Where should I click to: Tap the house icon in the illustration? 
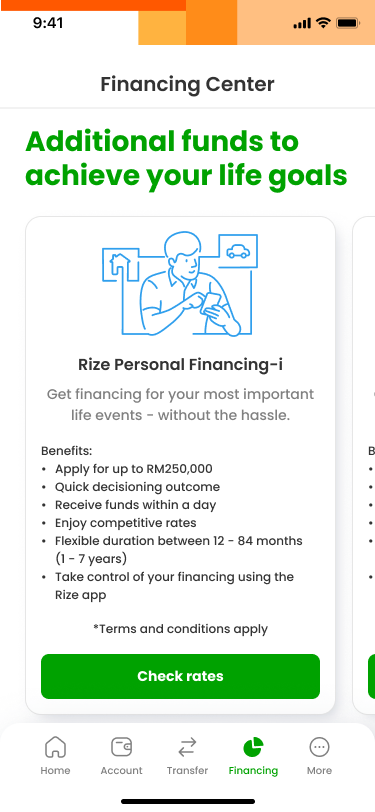(x=120, y=264)
